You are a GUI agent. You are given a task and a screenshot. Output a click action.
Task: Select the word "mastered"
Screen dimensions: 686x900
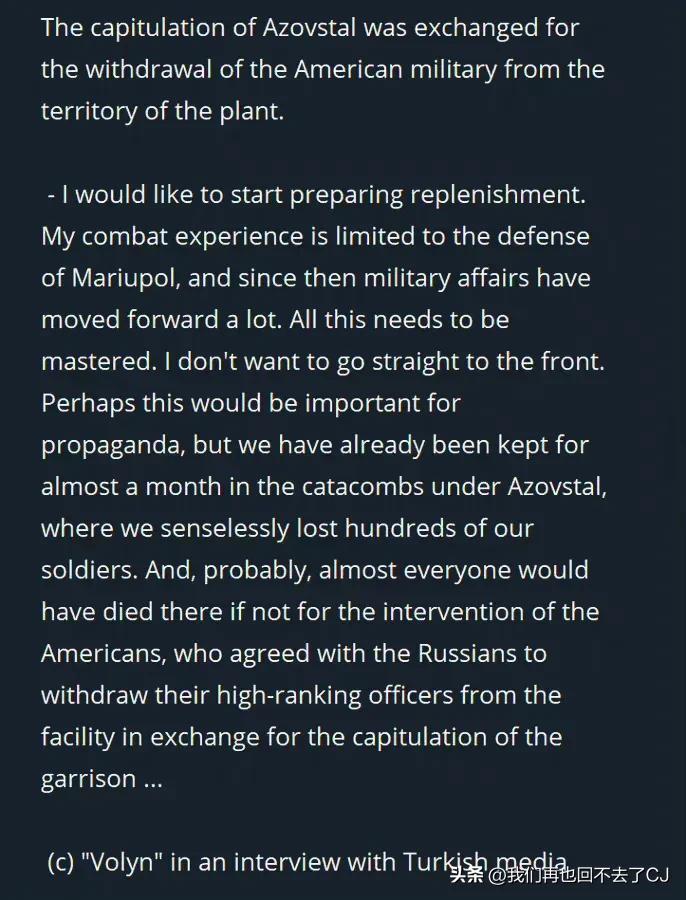[x=96, y=362]
